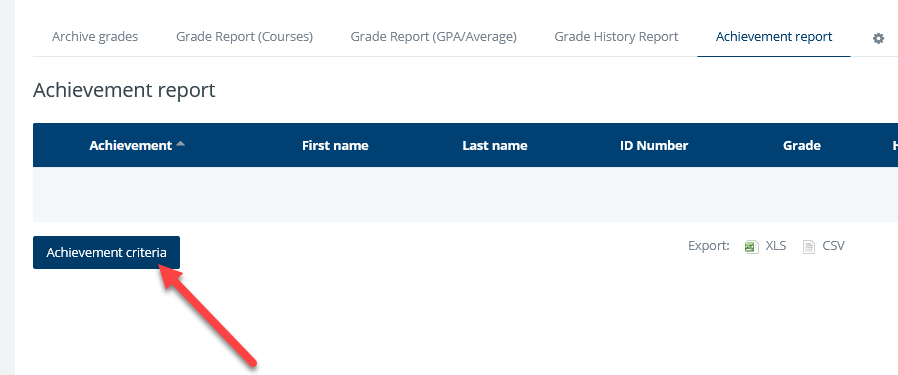Select the Achievement report tab
The height and width of the screenshot is (375, 898).
[x=774, y=37]
